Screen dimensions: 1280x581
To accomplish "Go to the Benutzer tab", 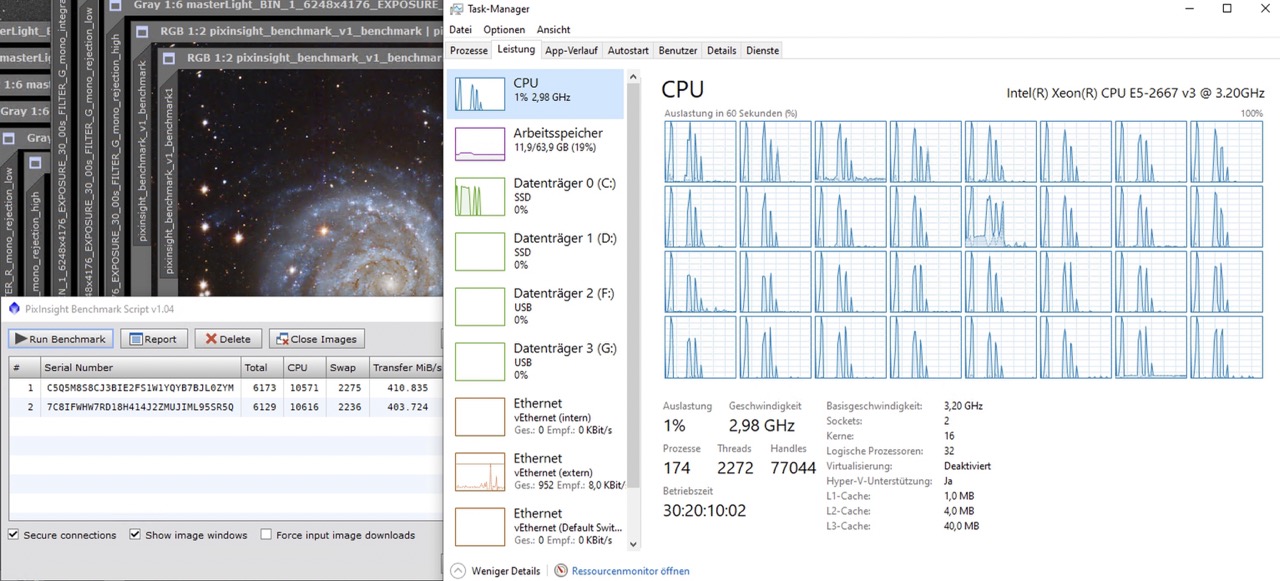I will tap(678, 50).
